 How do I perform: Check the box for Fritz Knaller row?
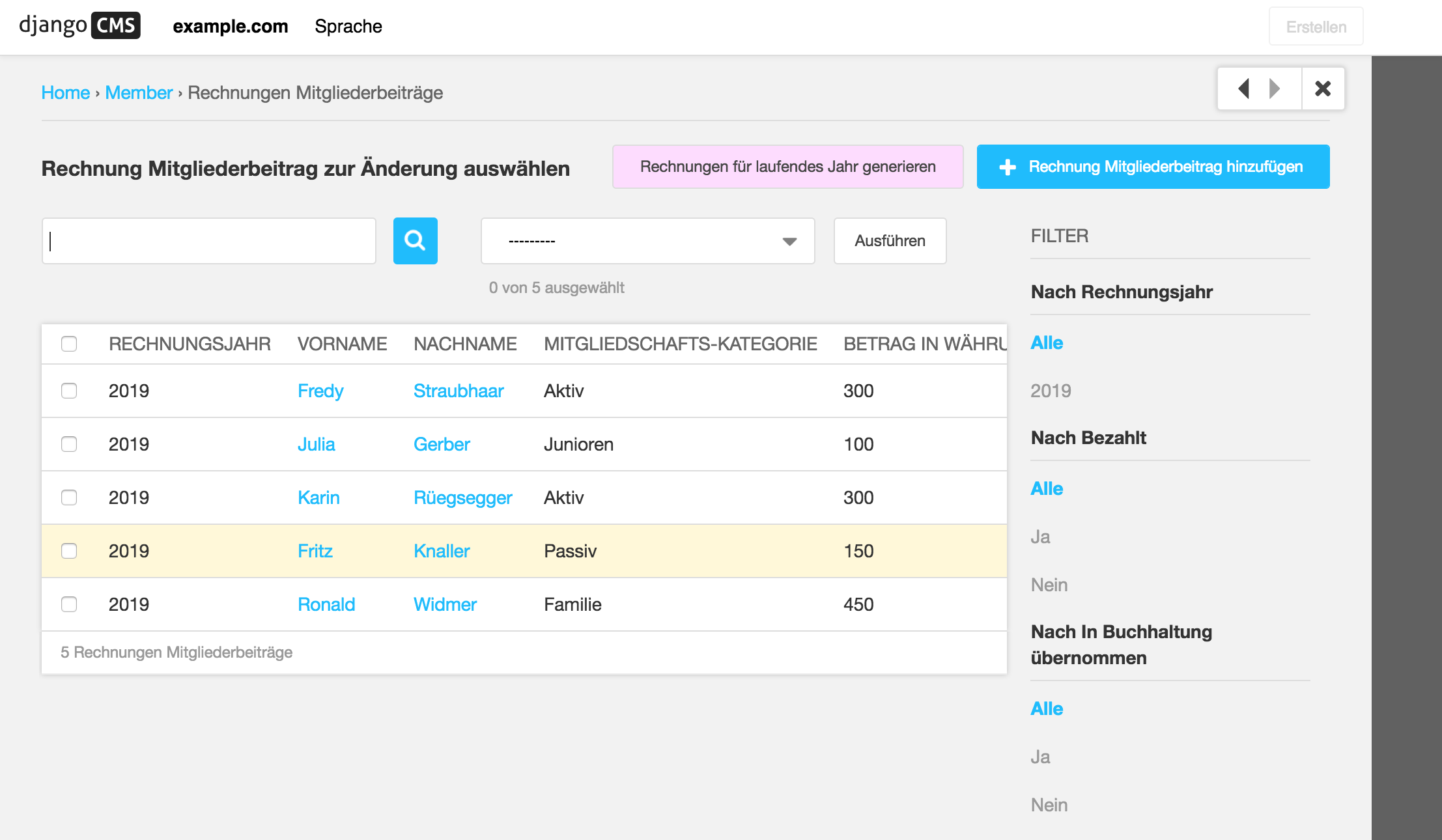point(69,551)
